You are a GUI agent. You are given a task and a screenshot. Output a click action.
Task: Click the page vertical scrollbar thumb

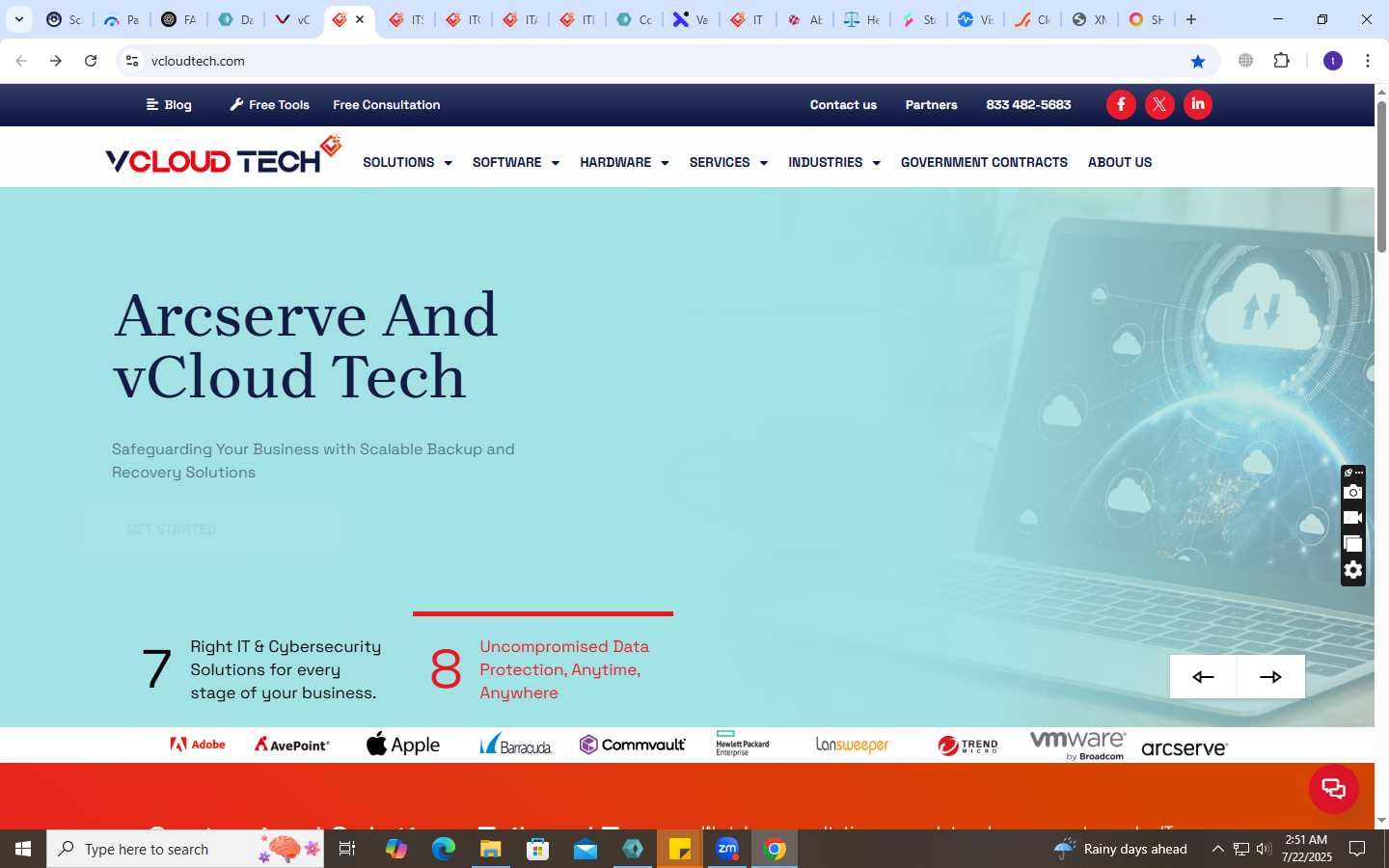(1381, 176)
